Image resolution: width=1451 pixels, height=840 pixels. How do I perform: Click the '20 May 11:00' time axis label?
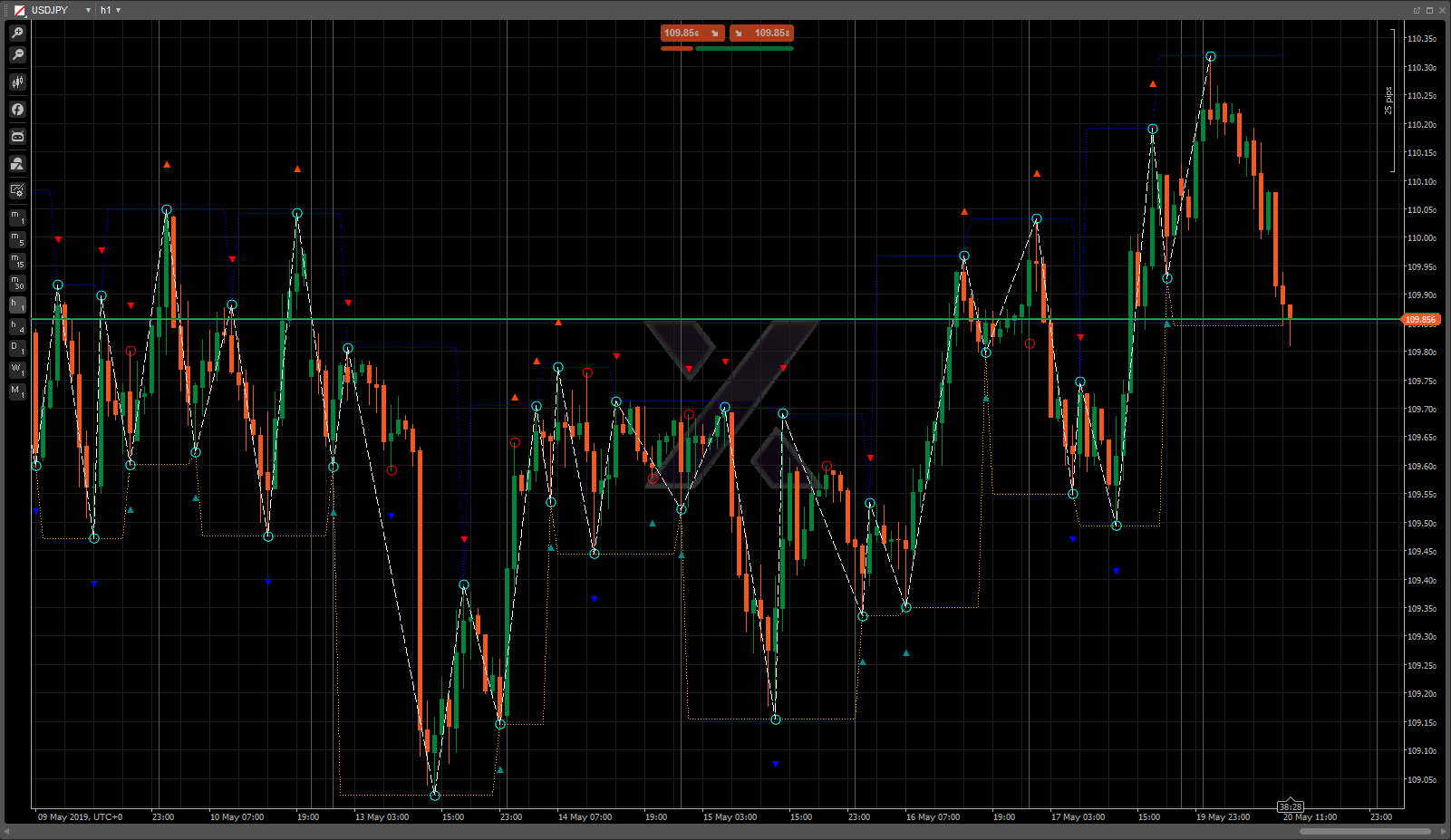pyautogui.click(x=1310, y=817)
